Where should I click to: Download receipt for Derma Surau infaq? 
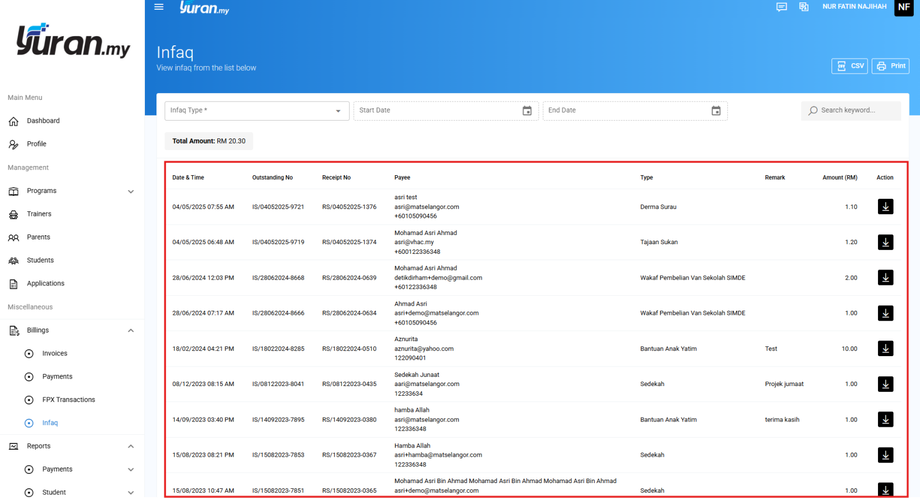click(885, 207)
